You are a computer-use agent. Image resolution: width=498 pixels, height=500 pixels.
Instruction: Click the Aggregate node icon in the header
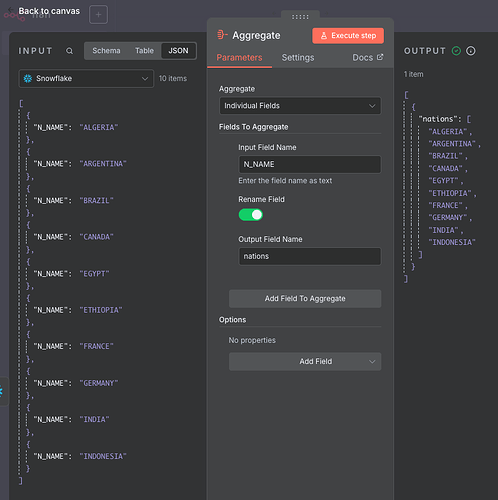[222, 35]
